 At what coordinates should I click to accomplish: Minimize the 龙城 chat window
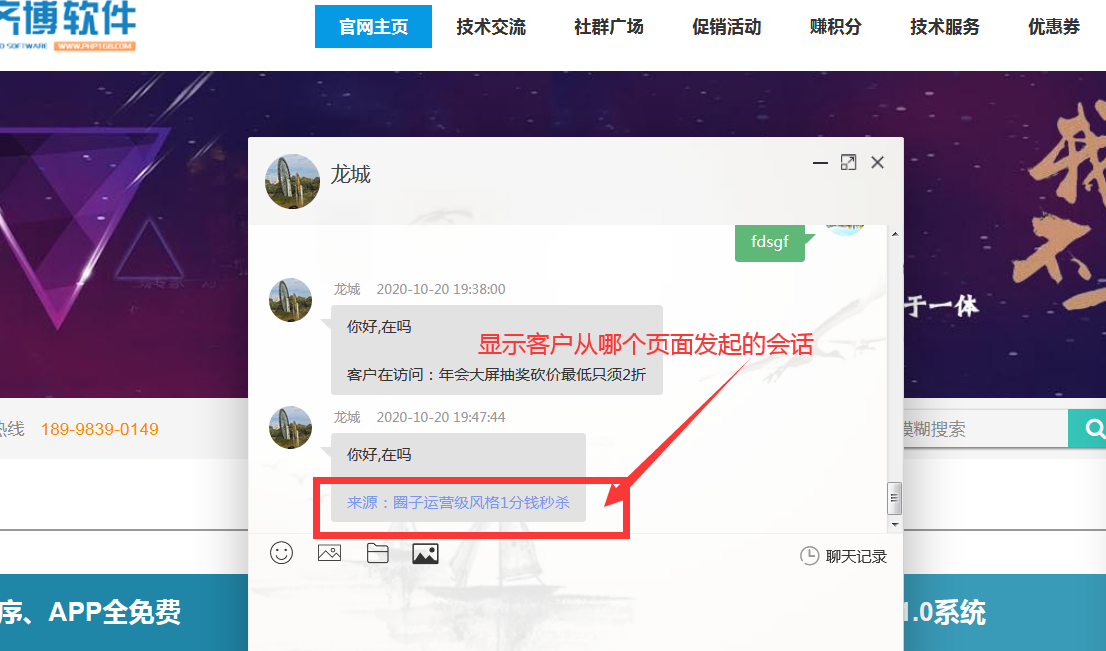(820, 162)
